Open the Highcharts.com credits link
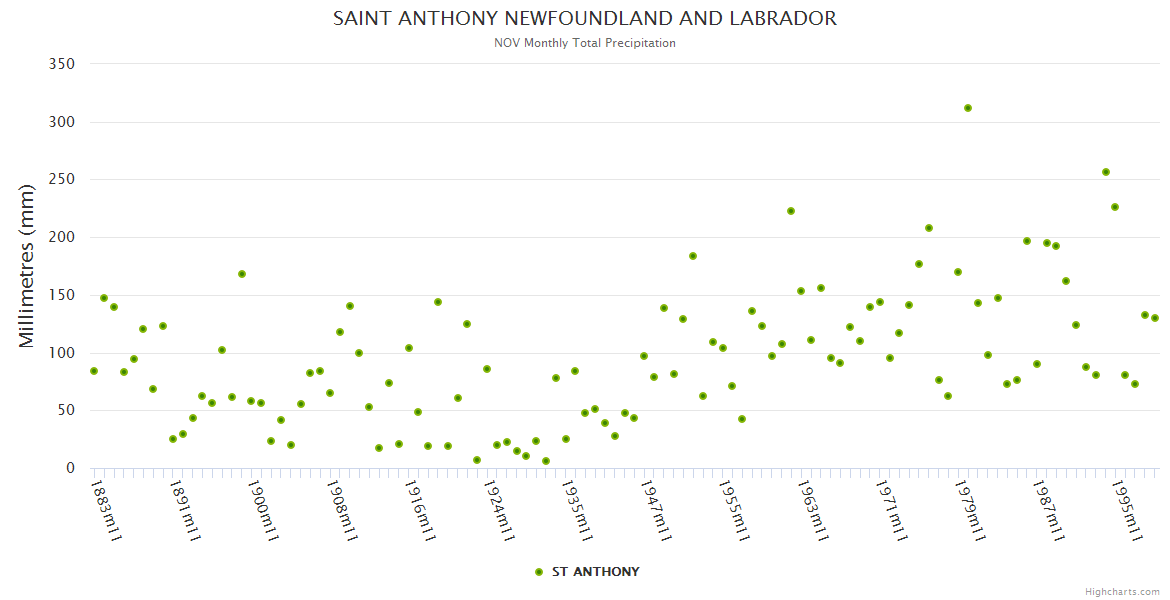 [x=1122, y=592]
